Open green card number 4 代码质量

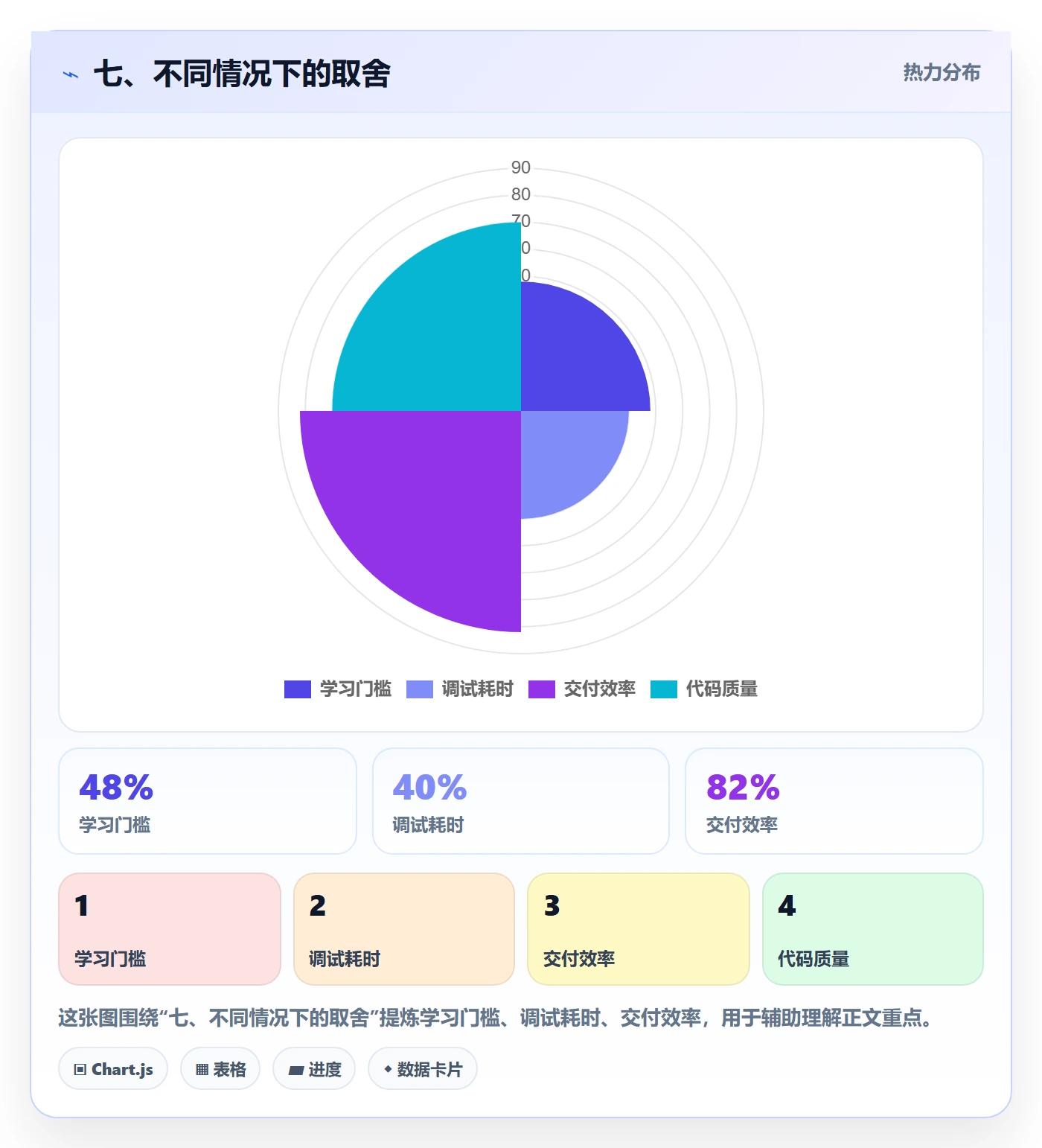coord(873,929)
